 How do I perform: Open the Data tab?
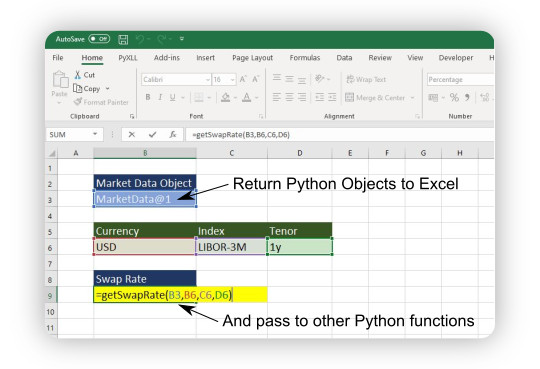click(x=344, y=58)
